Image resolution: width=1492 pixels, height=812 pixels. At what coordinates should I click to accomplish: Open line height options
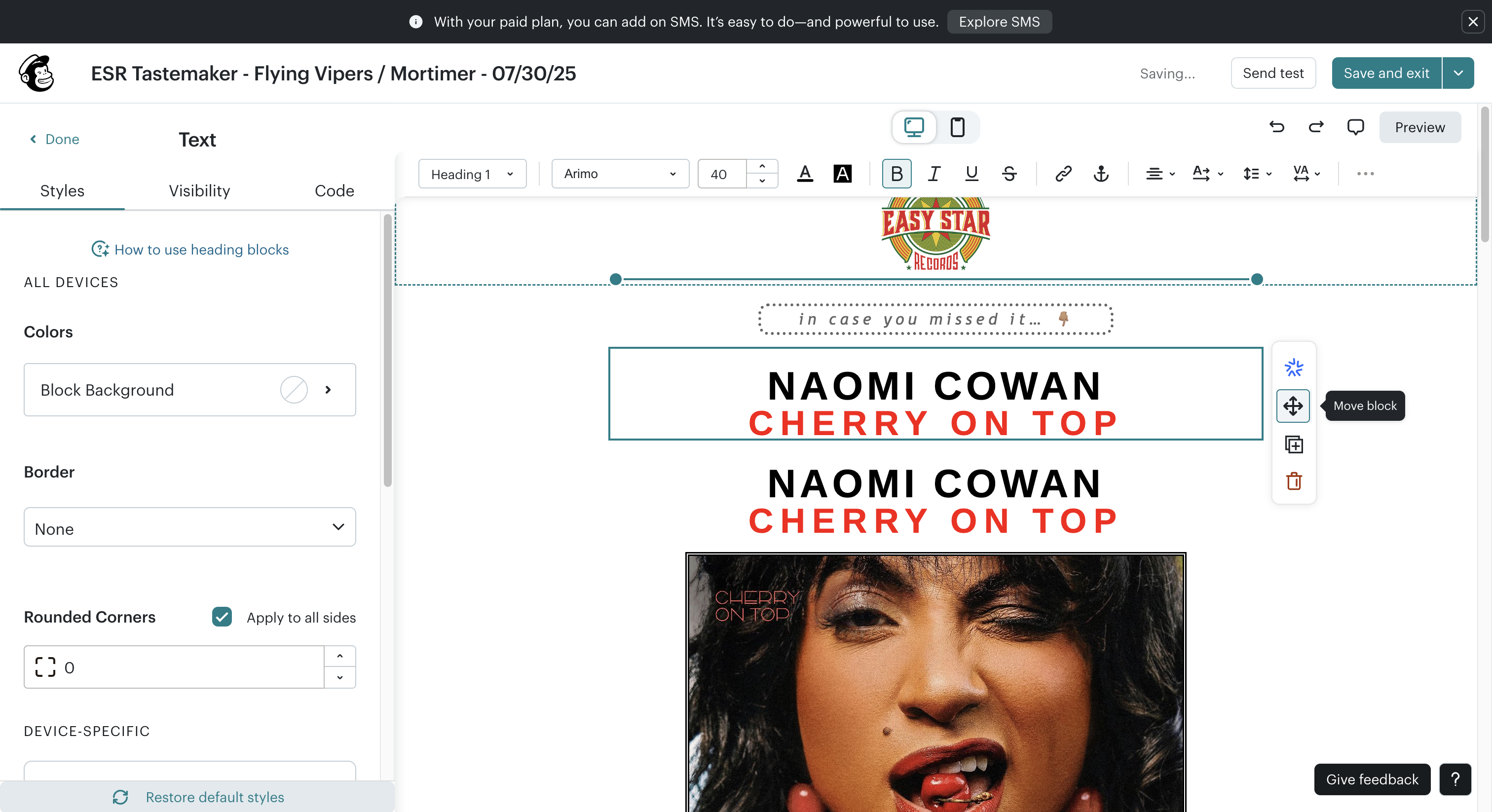coord(1258,174)
